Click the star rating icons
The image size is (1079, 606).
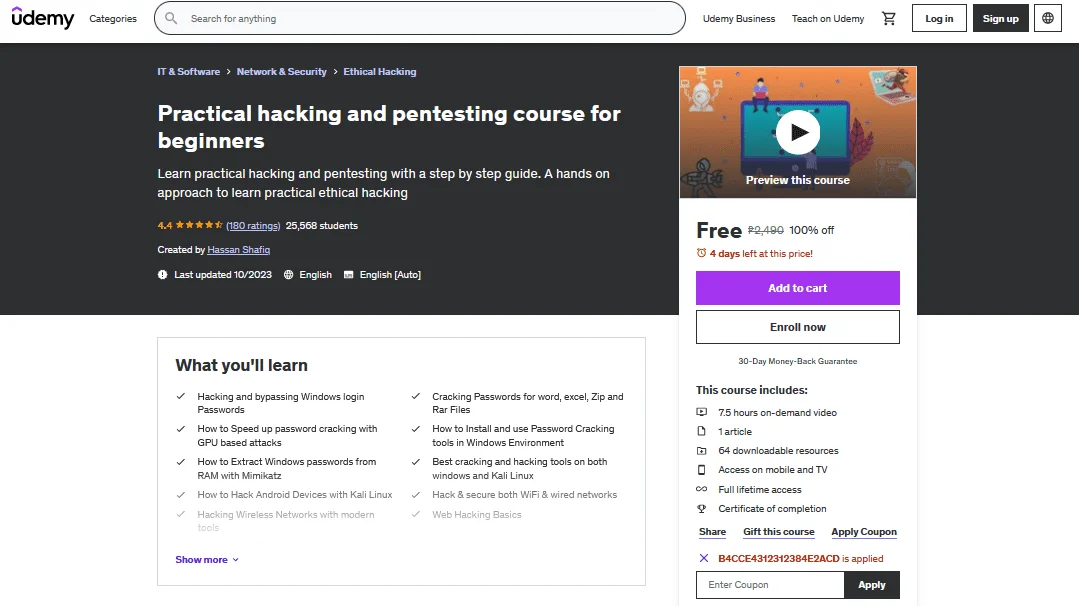[199, 225]
